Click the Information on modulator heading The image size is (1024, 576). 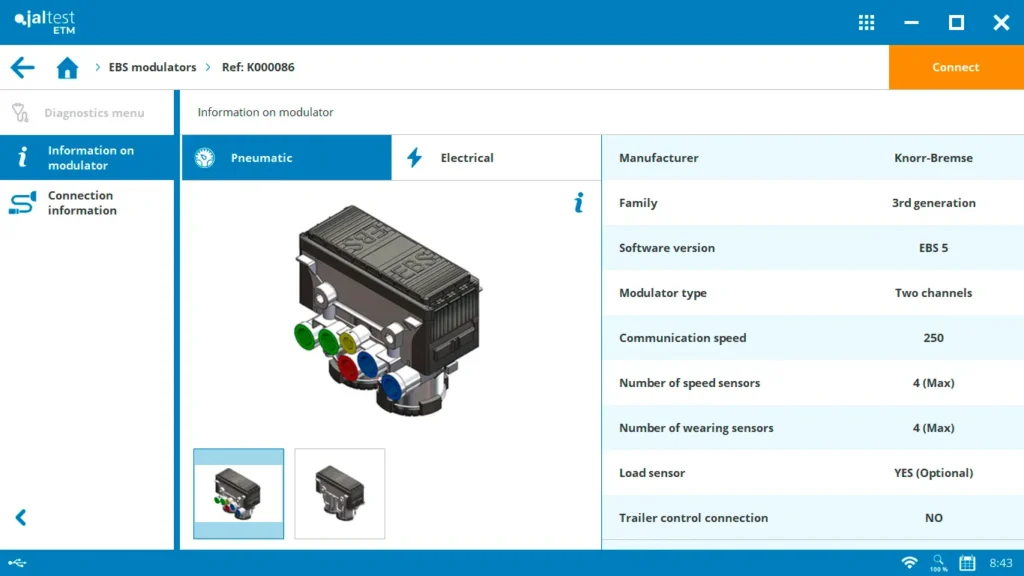tap(265, 112)
